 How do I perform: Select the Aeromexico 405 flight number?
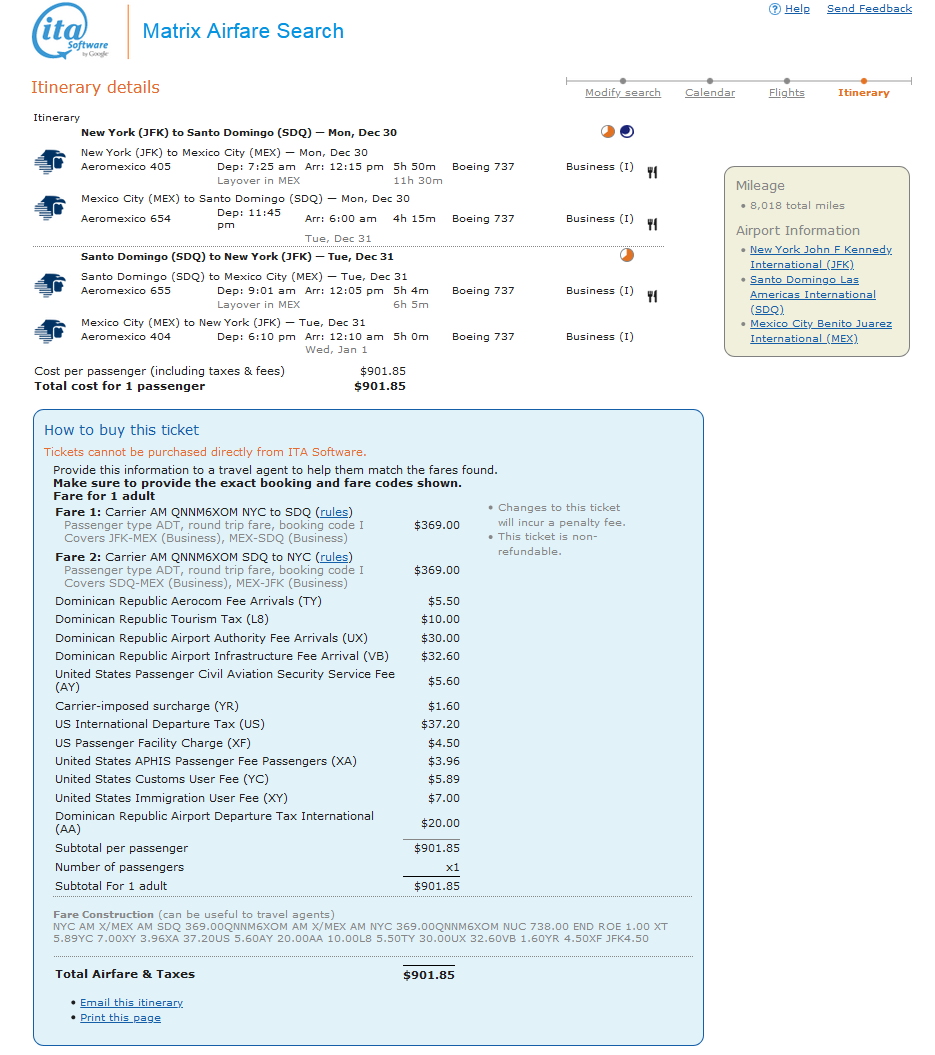point(126,167)
